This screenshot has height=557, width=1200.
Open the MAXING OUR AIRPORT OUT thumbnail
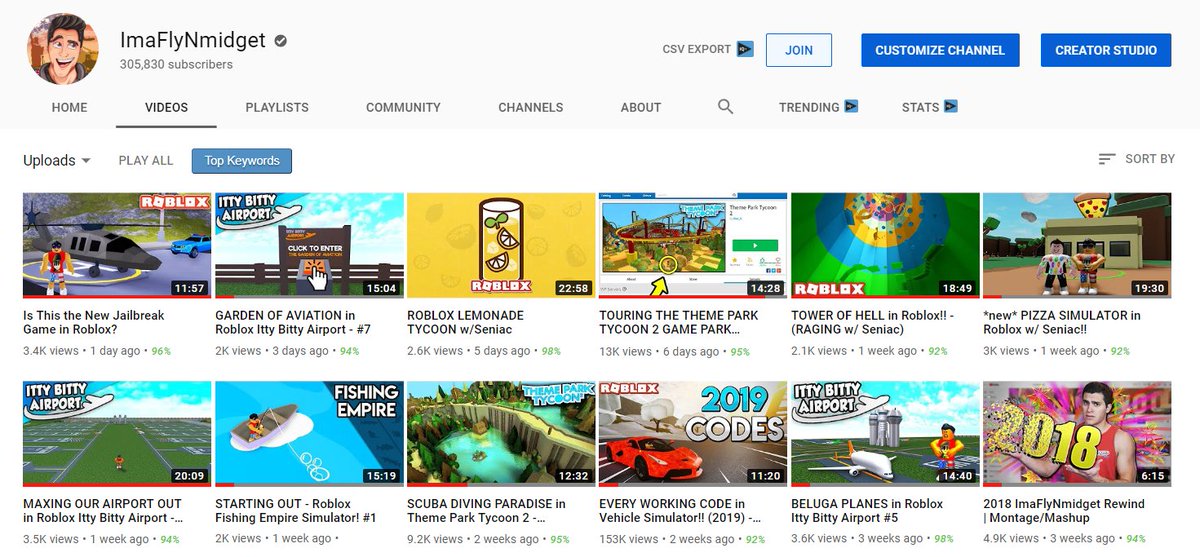tap(117, 434)
